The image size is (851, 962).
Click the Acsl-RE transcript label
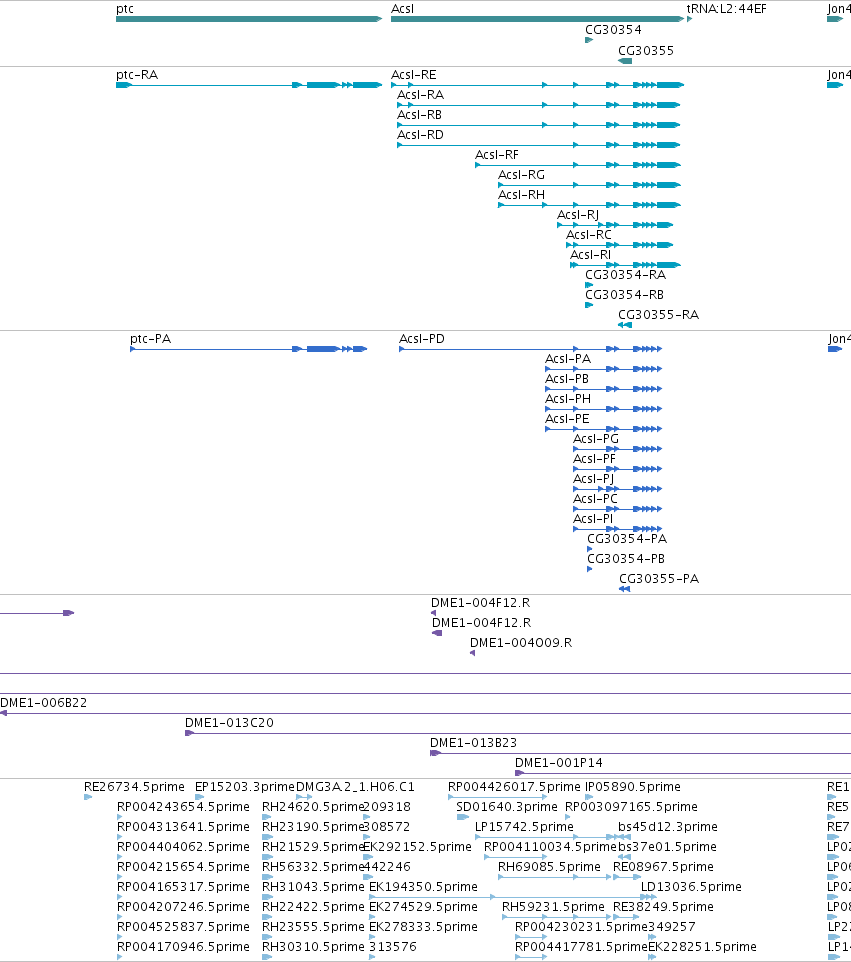414,75
